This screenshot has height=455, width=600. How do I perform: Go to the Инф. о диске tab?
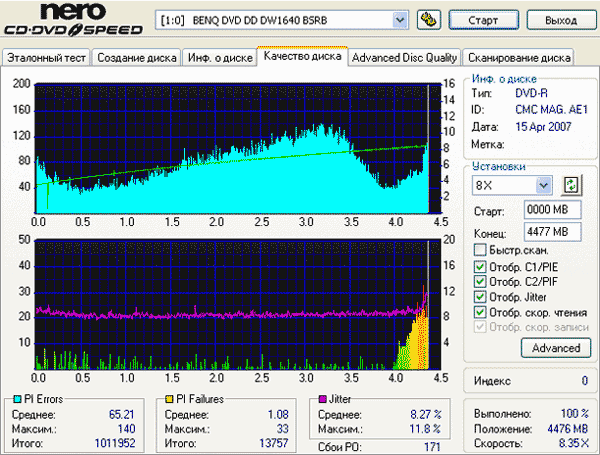pos(220,58)
